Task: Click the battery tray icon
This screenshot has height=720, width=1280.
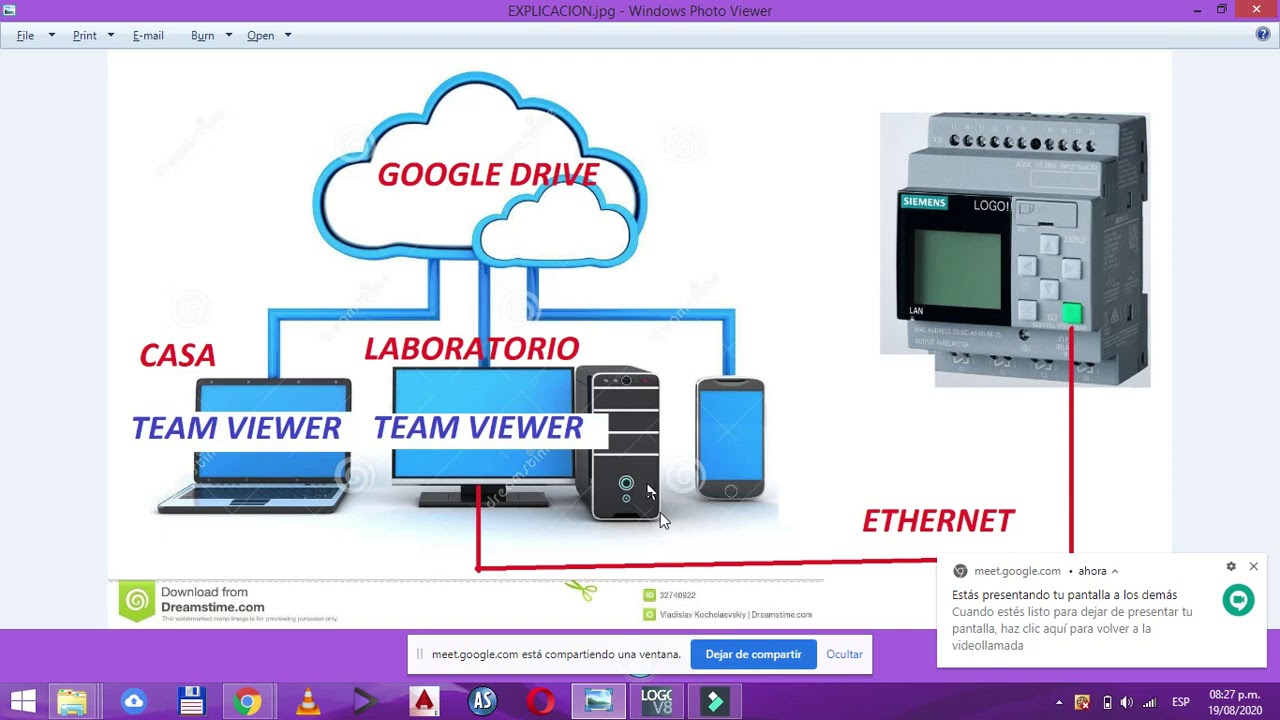Action: click(x=1106, y=702)
